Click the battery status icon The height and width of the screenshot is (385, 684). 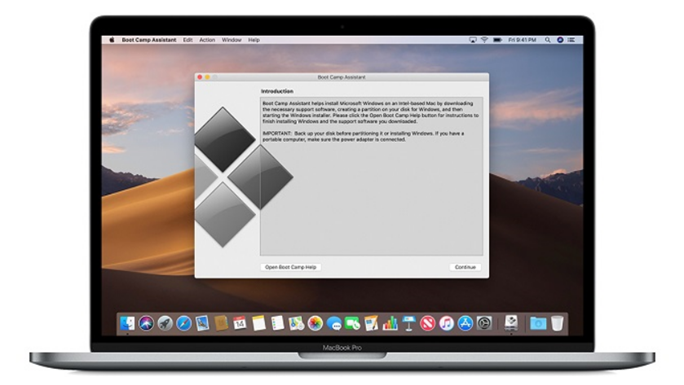[x=497, y=40]
